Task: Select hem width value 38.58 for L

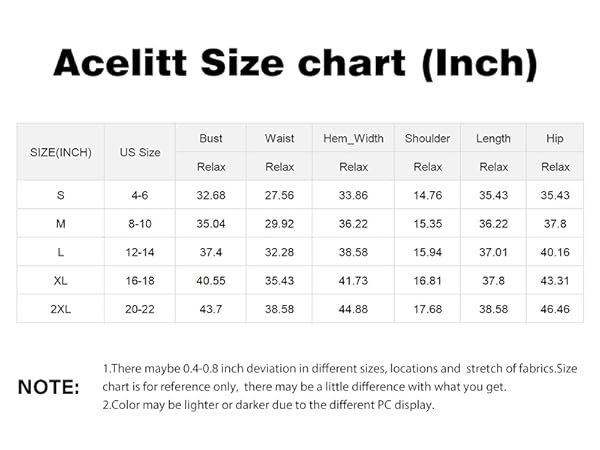Action: click(x=353, y=252)
